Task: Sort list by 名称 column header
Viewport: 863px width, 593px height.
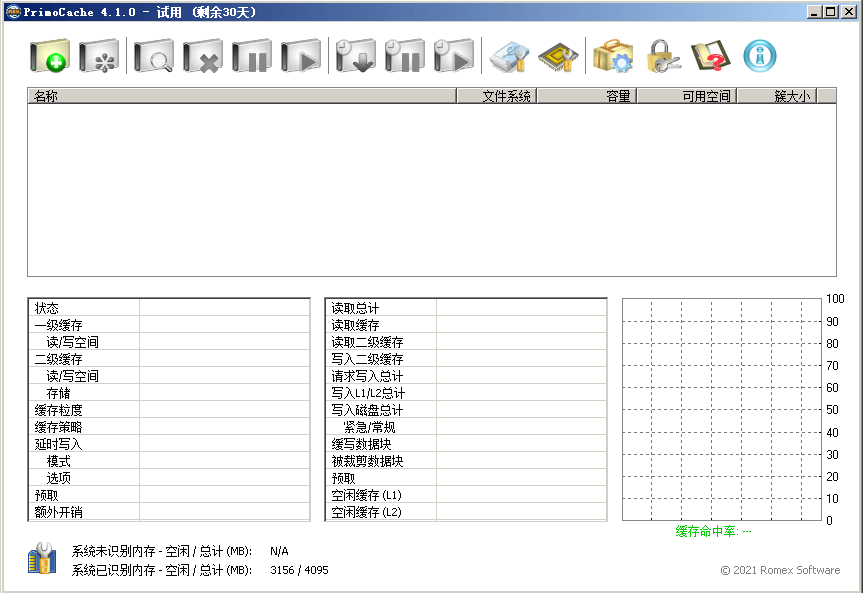Action: pos(240,95)
